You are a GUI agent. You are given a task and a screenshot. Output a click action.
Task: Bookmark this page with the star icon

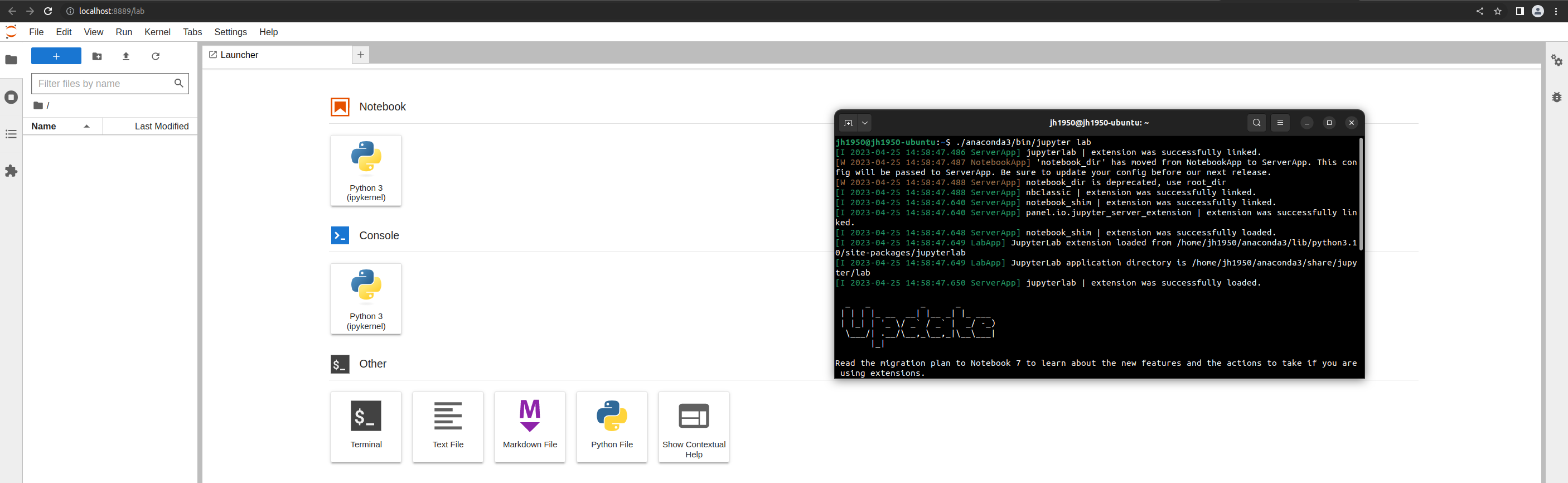click(x=1498, y=11)
